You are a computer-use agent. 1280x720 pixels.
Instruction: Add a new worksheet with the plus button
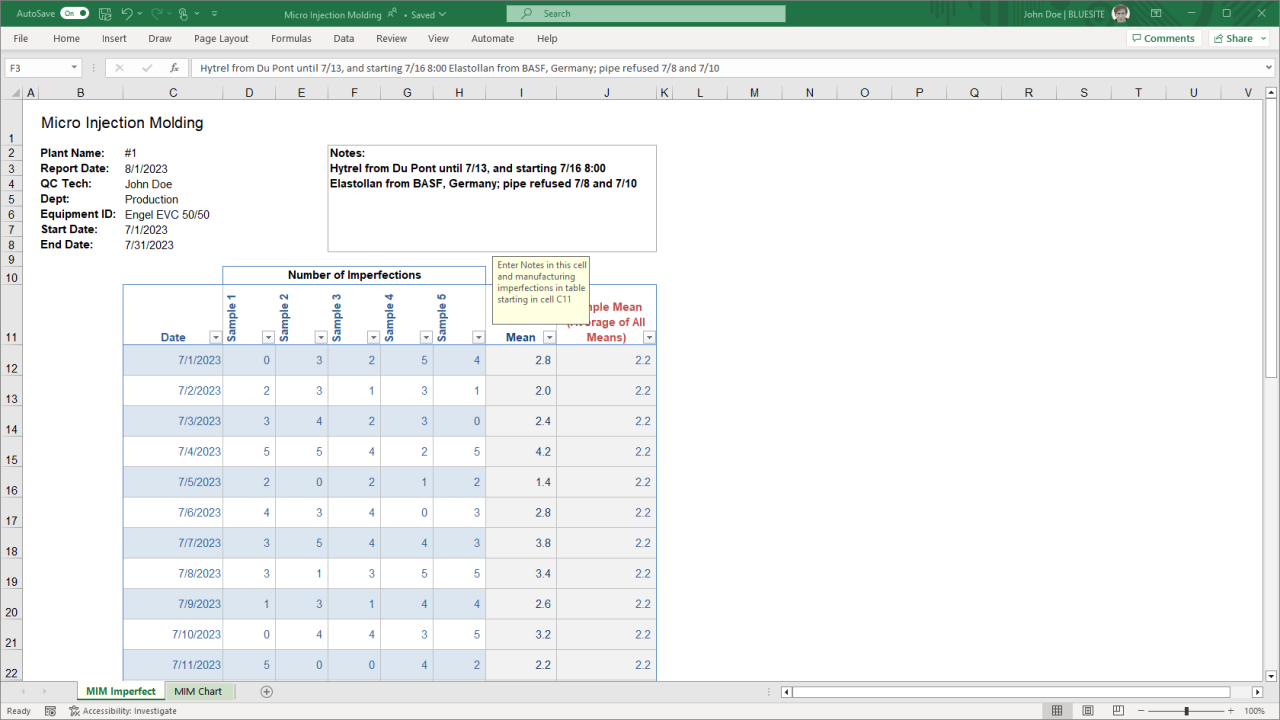tap(265, 691)
